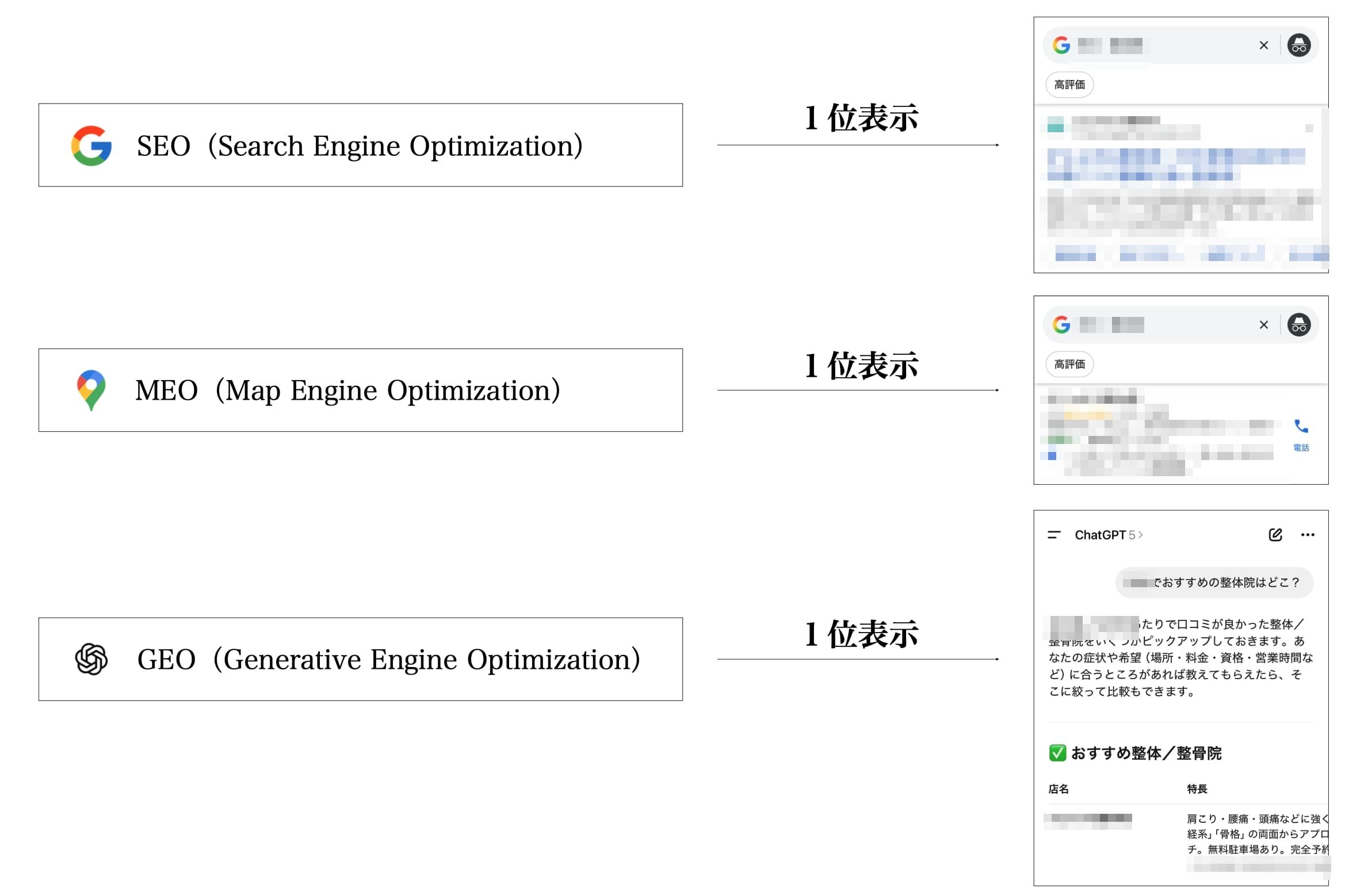1368x896 pixels.
Task: Clear the top Google search bar
Action: 1263,45
